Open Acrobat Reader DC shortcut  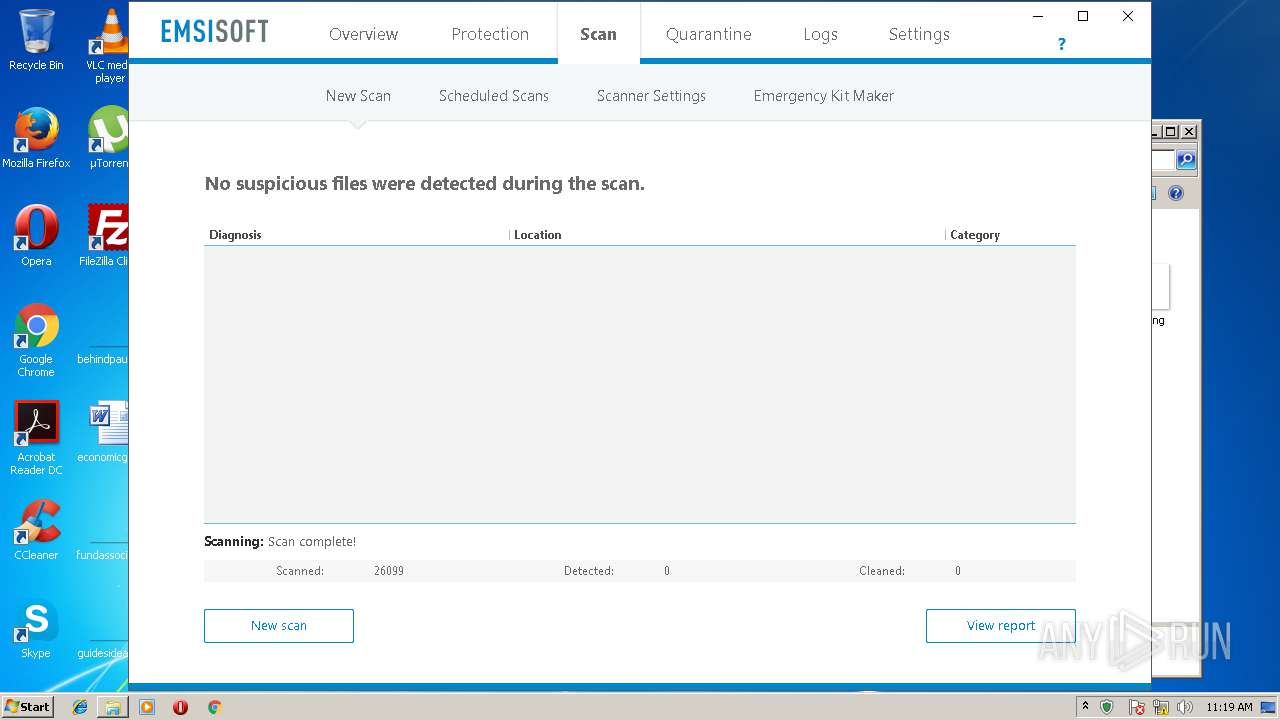point(36,438)
